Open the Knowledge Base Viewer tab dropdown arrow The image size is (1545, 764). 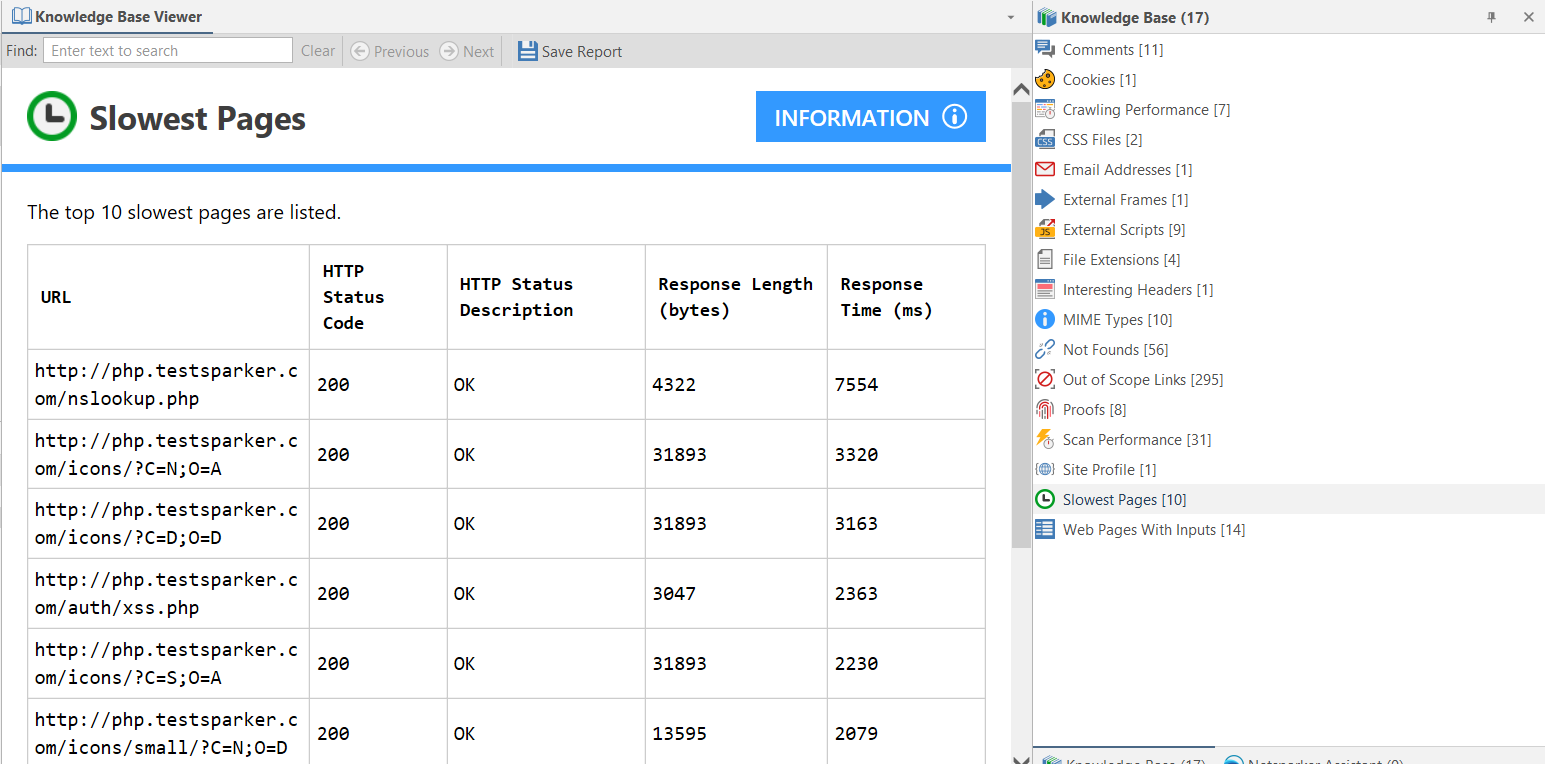point(1010,17)
